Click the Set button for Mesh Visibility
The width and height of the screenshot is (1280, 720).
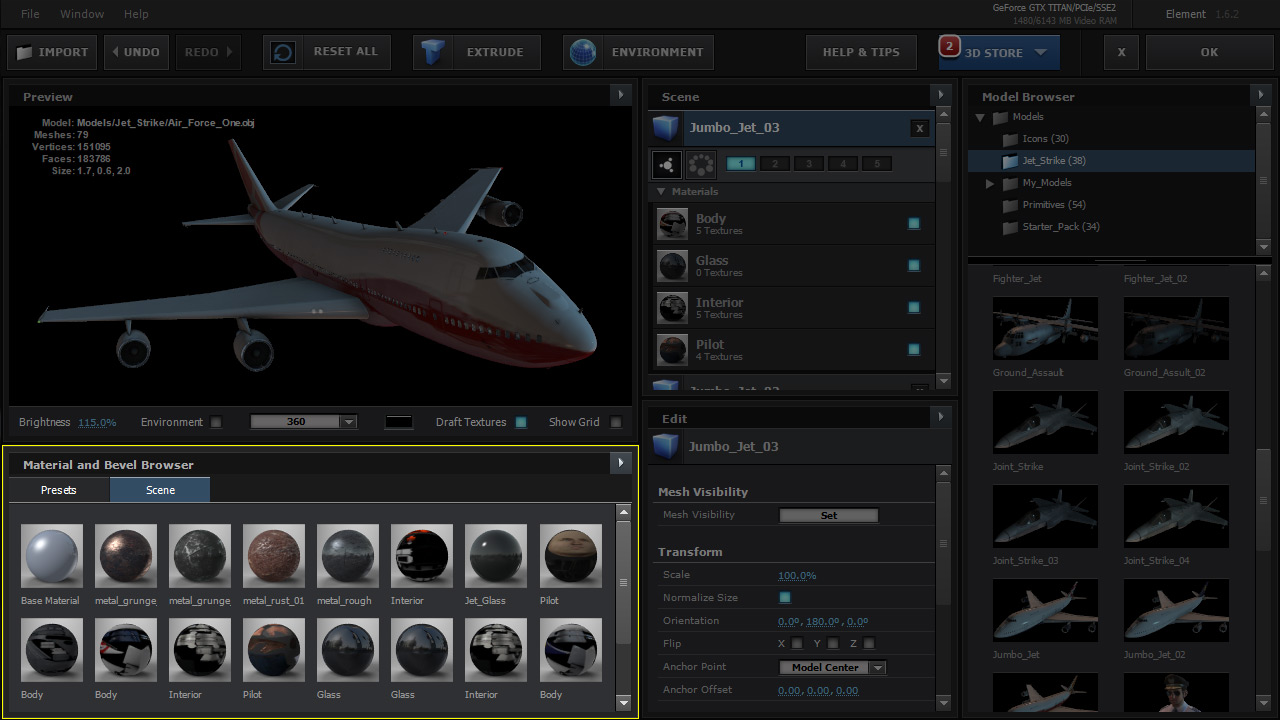click(828, 515)
